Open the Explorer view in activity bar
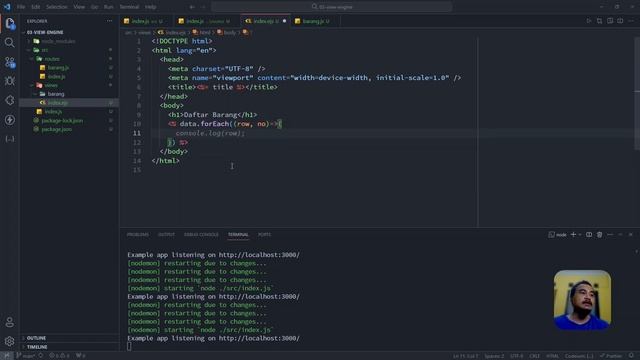Image resolution: width=640 pixels, height=360 pixels. coord(10,23)
